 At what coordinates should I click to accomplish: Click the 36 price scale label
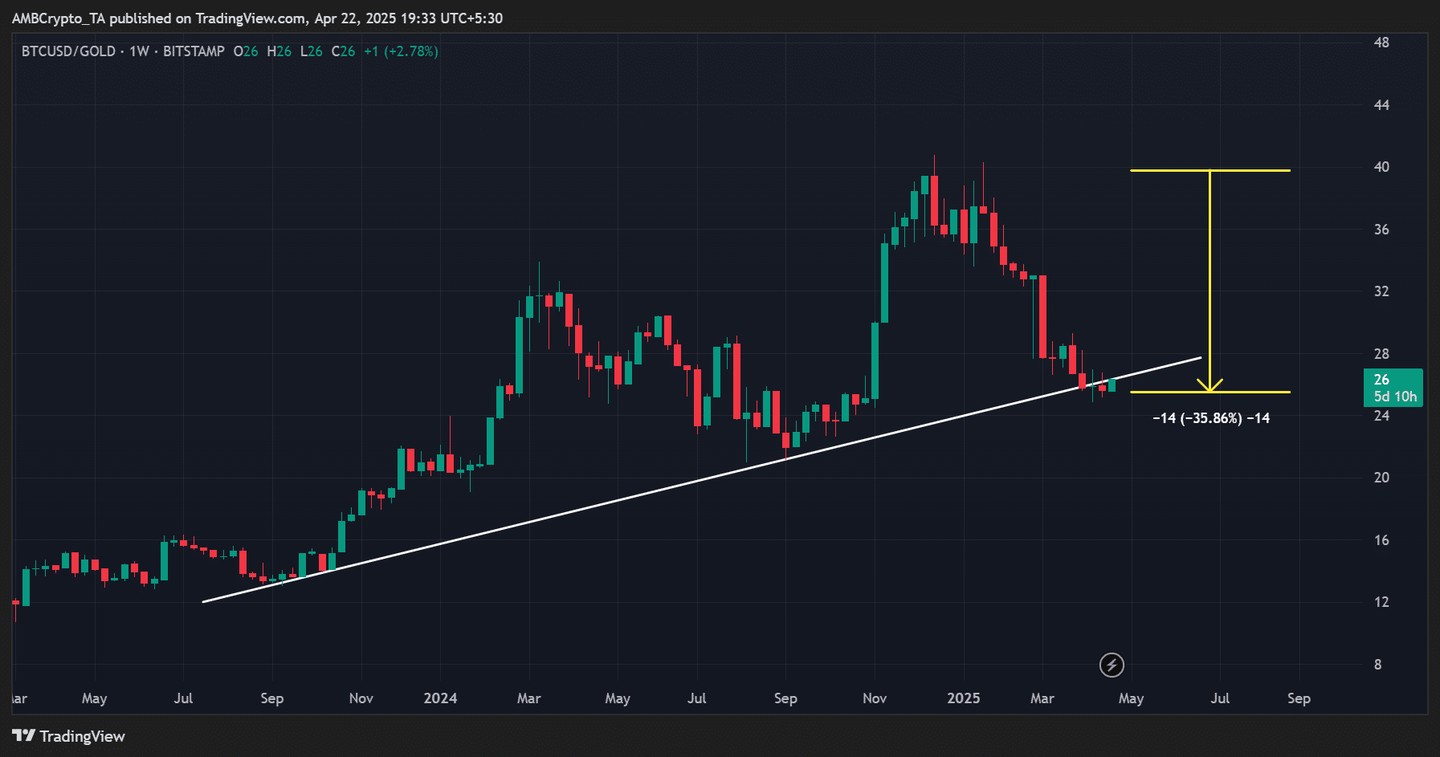[x=1381, y=229]
